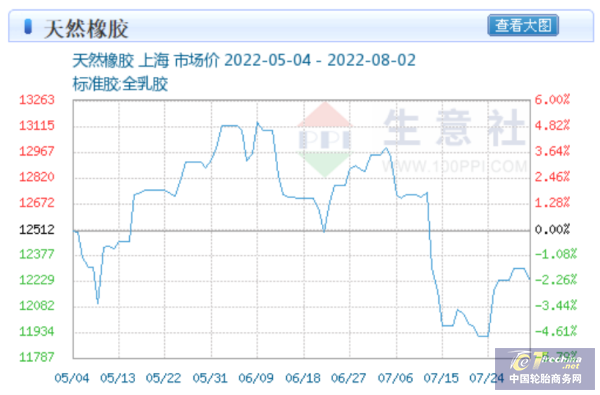The width and height of the screenshot is (600, 395).
Task: Click the 6.00% percentage label
Action: tap(552, 100)
